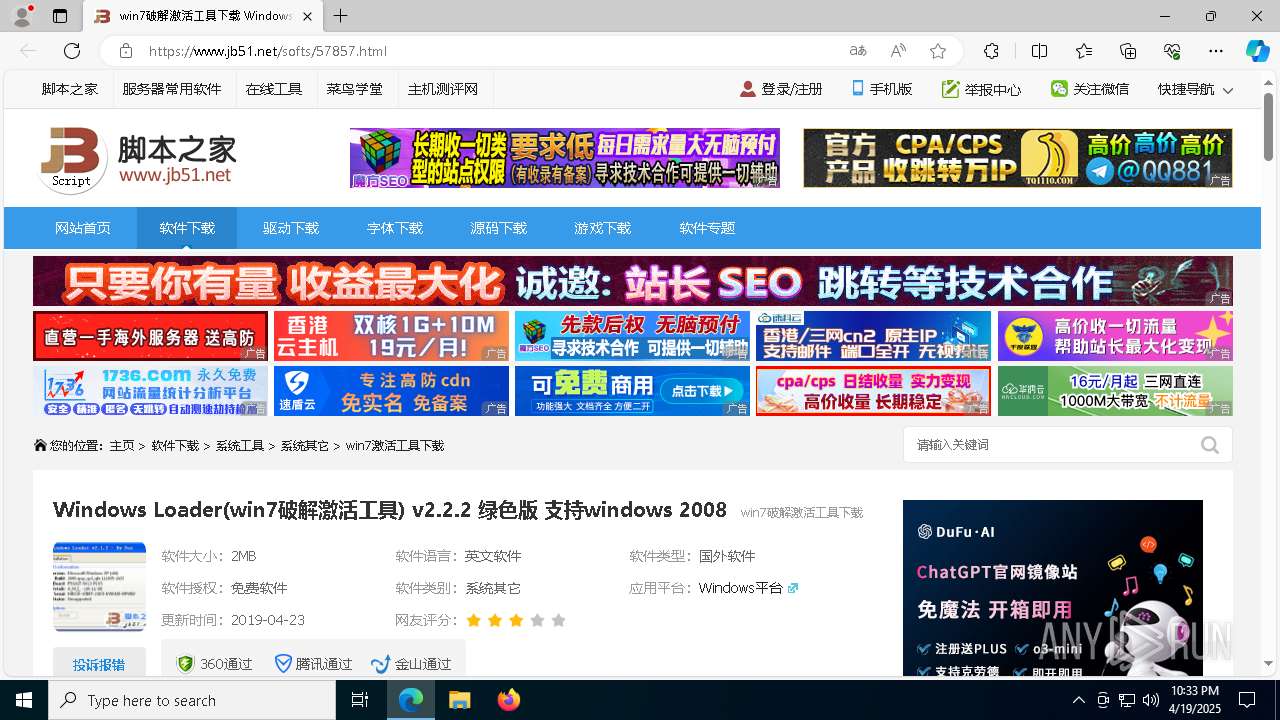This screenshot has width=1280, height=720.
Task: Click the keyword search input box
Action: pyautogui.click(x=1050, y=445)
